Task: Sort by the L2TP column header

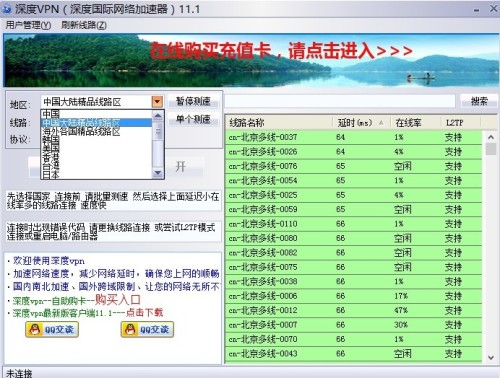Action: tap(461, 123)
